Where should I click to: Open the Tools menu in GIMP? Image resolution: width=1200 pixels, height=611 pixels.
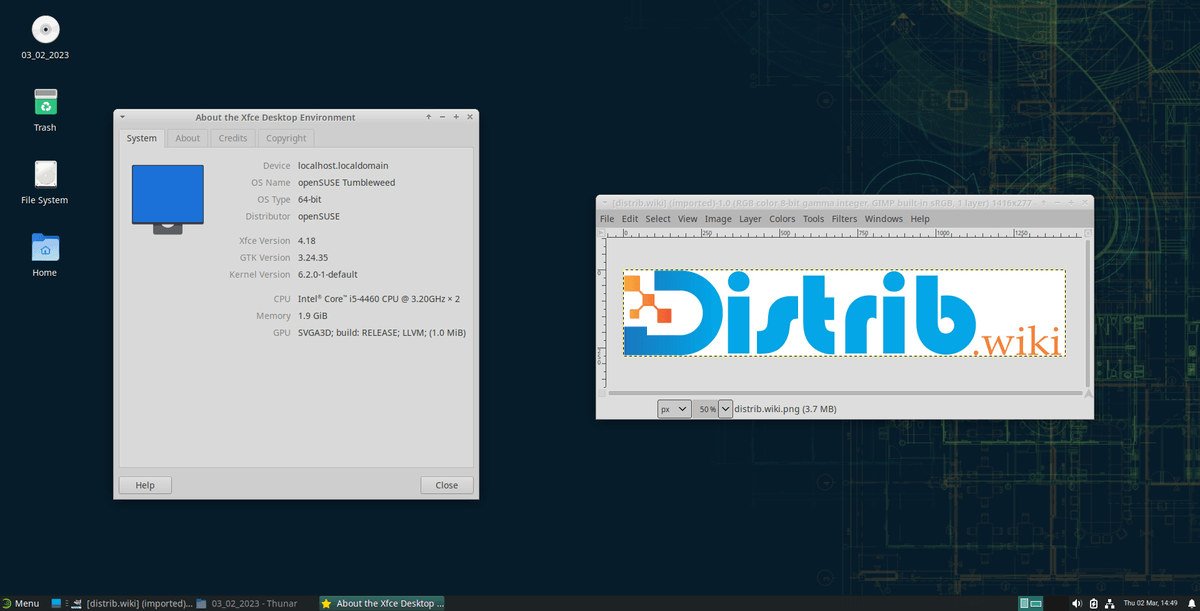tap(814, 219)
